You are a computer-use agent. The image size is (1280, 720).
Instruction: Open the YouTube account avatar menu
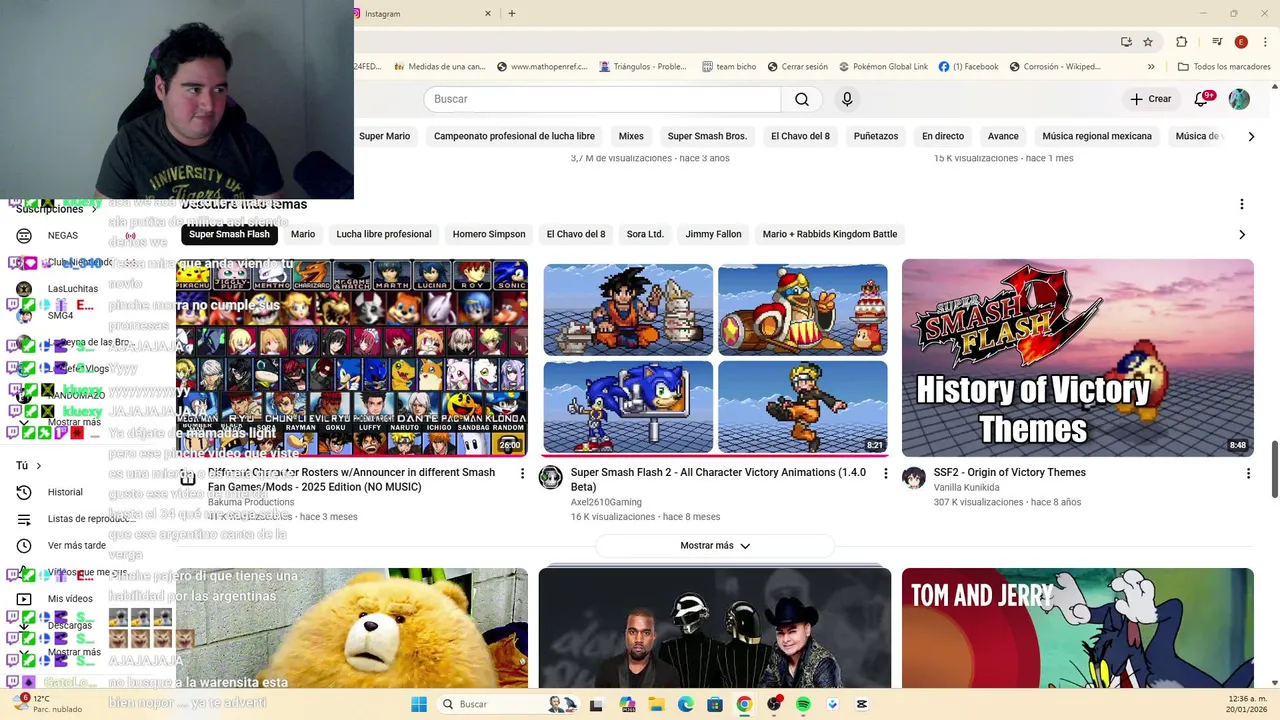[1239, 99]
